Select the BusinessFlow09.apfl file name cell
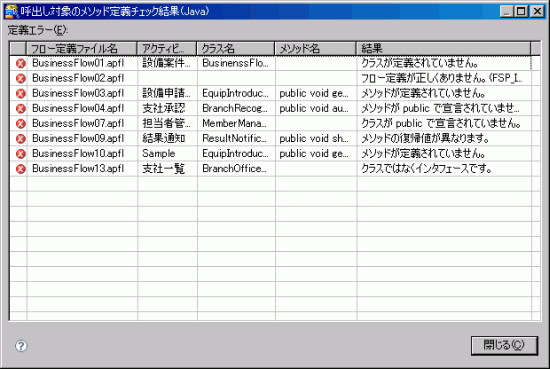 click(82, 139)
